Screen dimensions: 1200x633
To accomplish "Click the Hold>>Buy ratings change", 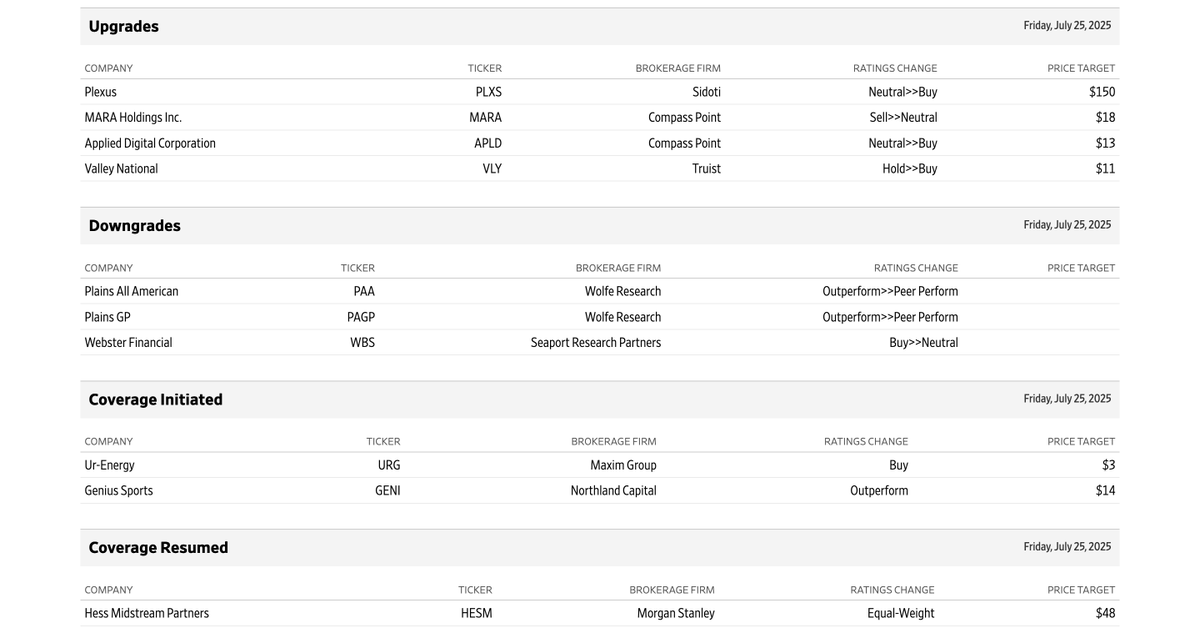I will [910, 169].
